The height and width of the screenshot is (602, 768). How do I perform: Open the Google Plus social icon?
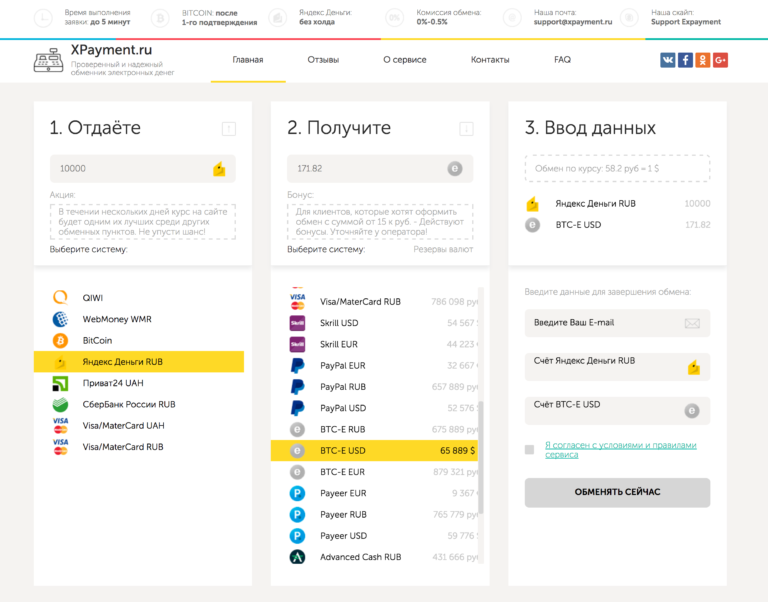pyautogui.click(x=720, y=60)
